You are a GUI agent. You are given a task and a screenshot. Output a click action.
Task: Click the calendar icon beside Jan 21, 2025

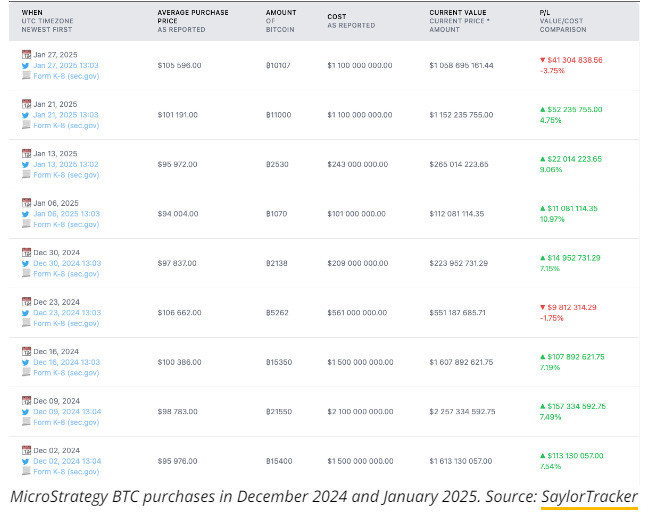click(26, 104)
